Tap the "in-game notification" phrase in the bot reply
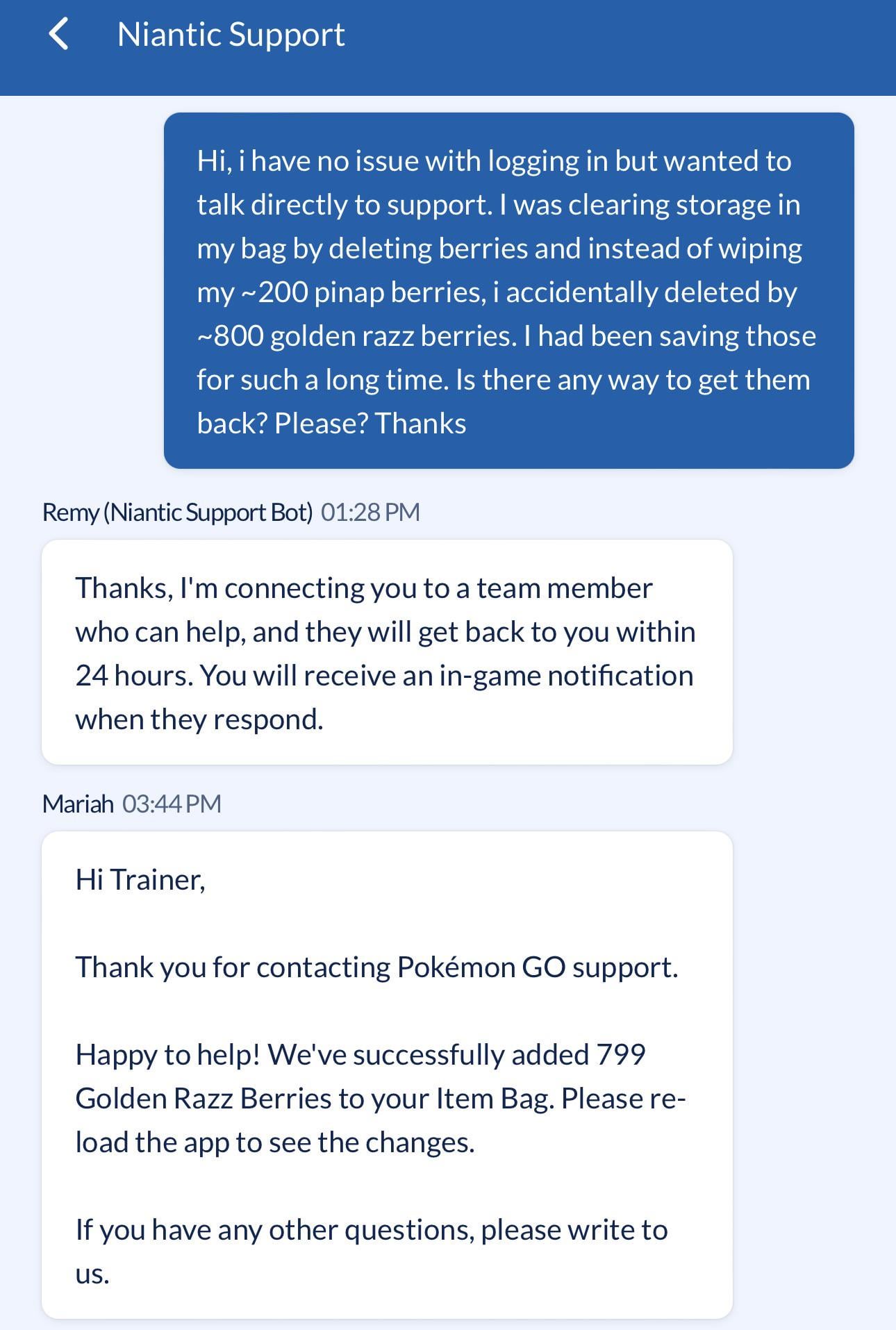The width and height of the screenshot is (896, 1330). point(566,676)
